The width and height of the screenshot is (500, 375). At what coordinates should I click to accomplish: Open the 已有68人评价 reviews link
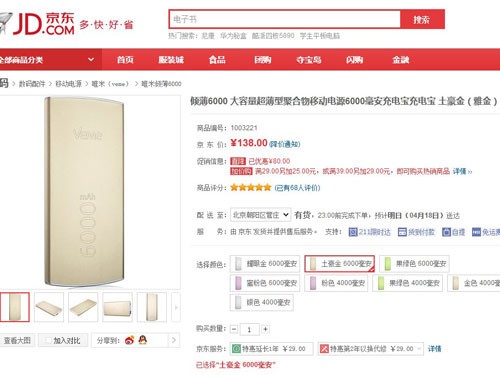pyautogui.click(x=297, y=188)
